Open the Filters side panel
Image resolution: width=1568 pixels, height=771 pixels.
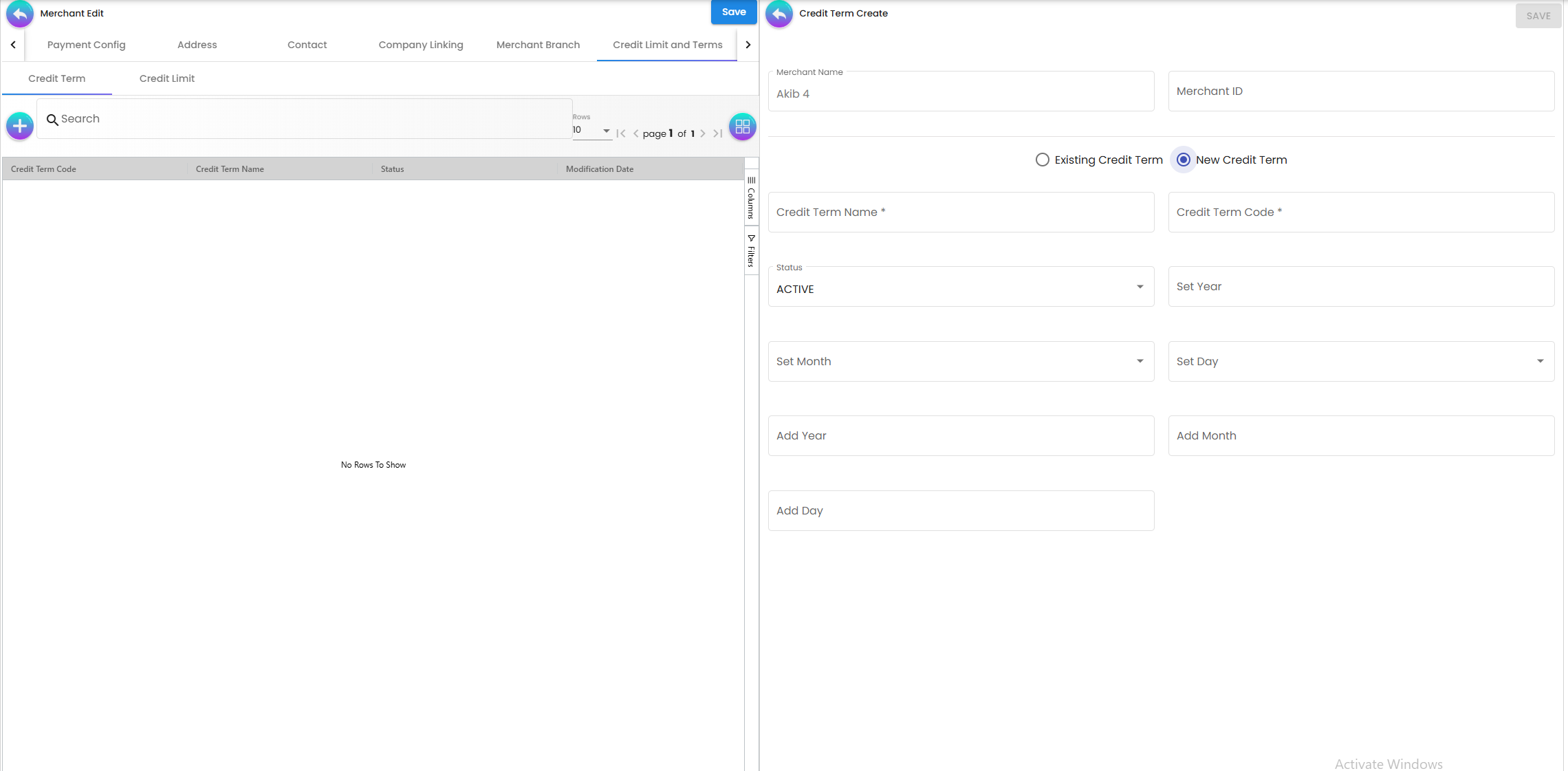pyautogui.click(x=751, y=250)
